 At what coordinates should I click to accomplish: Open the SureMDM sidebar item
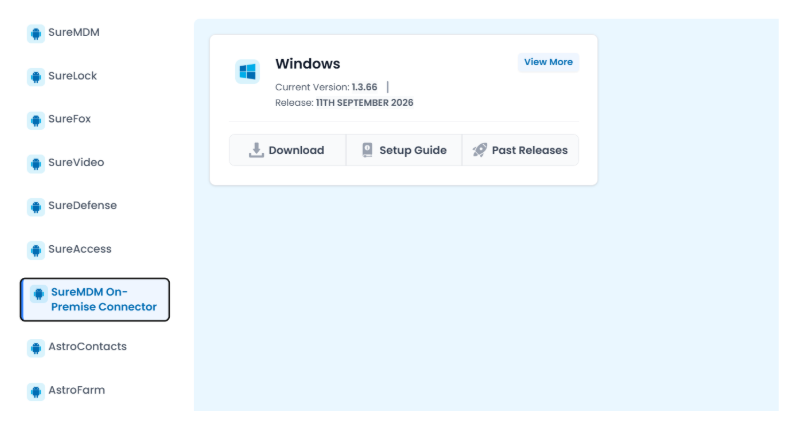tap(74, 32)
